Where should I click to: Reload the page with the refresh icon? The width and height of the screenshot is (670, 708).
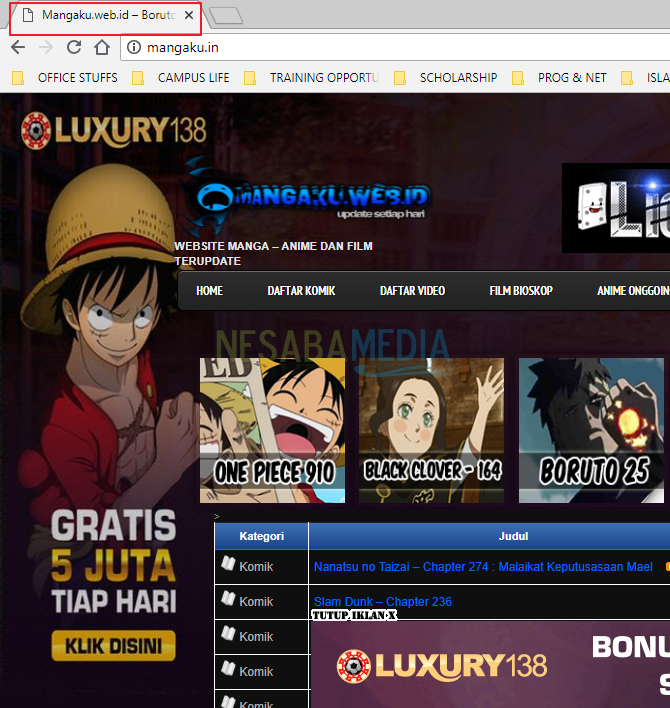click(74, 47)
